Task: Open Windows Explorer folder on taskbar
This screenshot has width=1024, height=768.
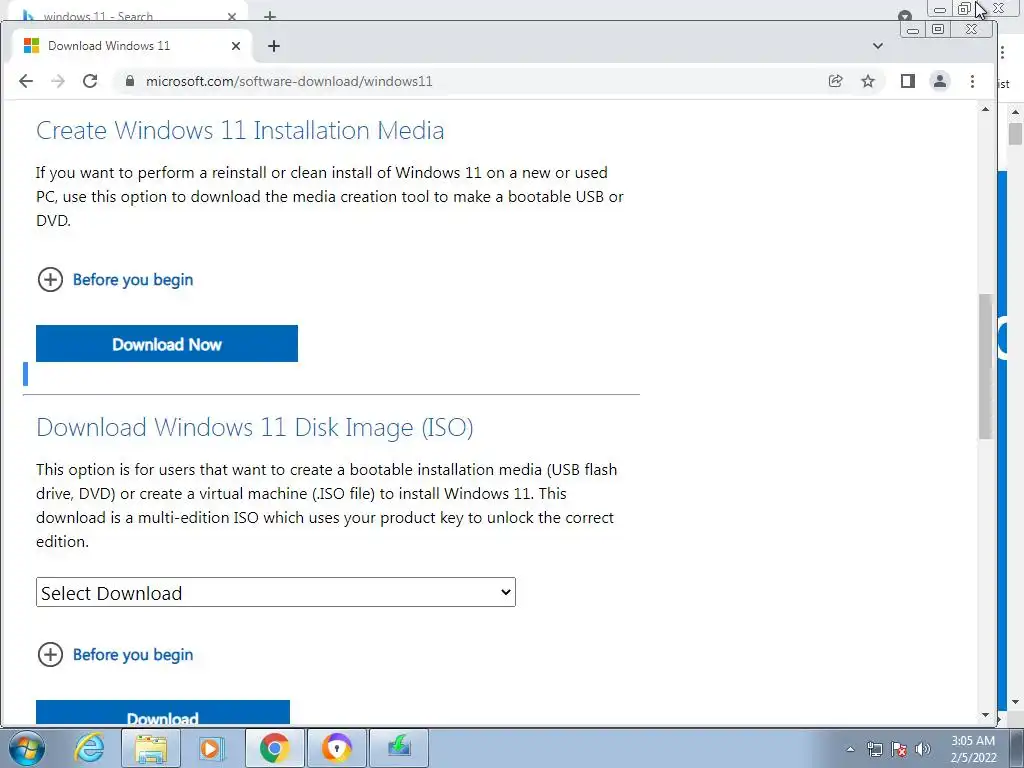Action: click(151, 748)
